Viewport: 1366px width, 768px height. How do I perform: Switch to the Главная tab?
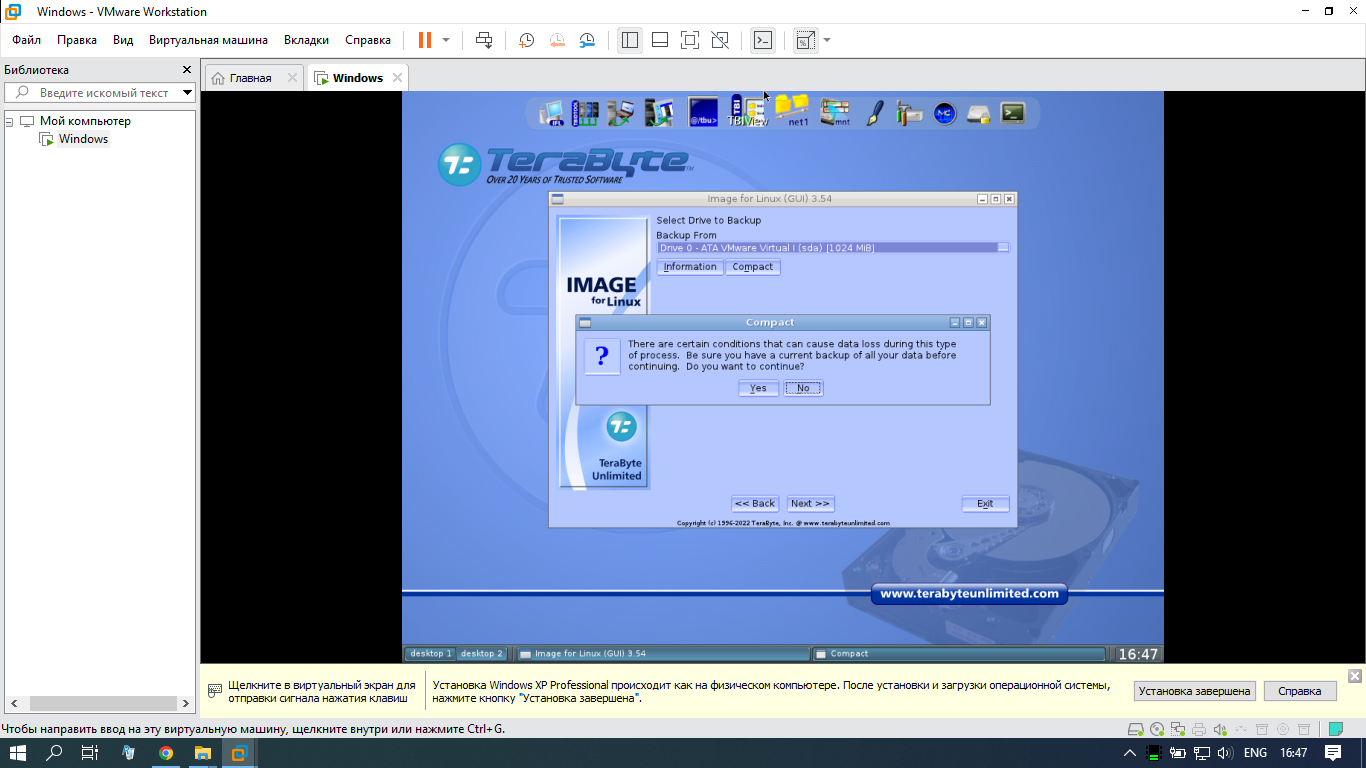click(250, 78)
